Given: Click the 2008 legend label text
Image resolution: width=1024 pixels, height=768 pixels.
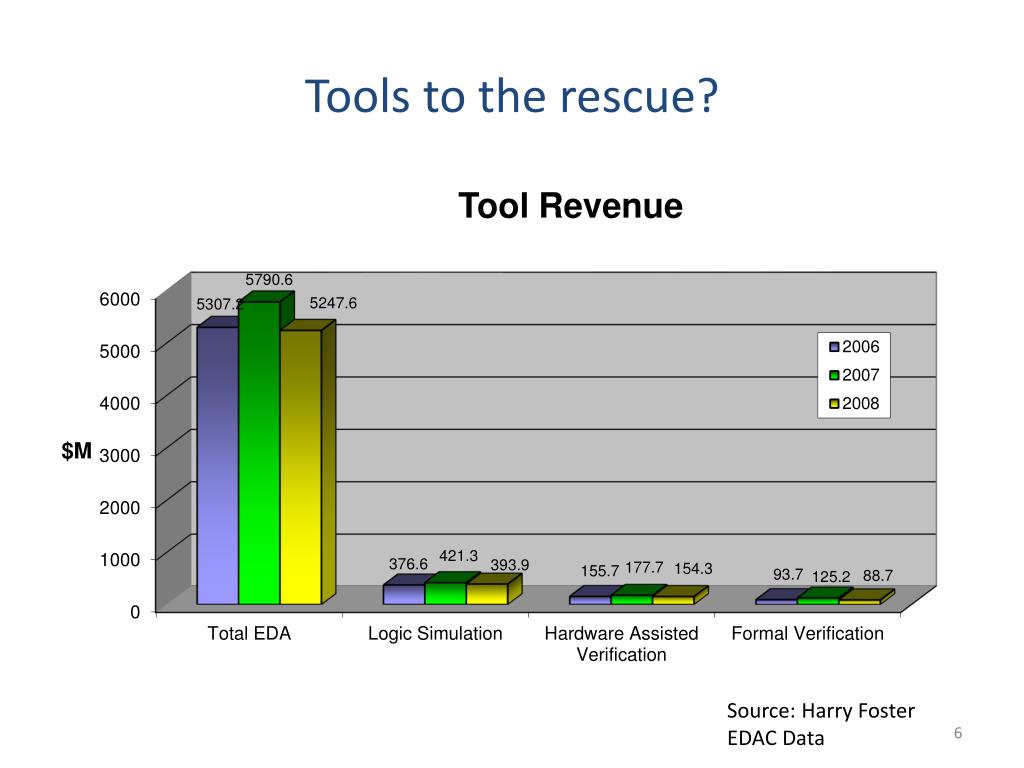Looking at the screenshot, I should click(861, 404).
